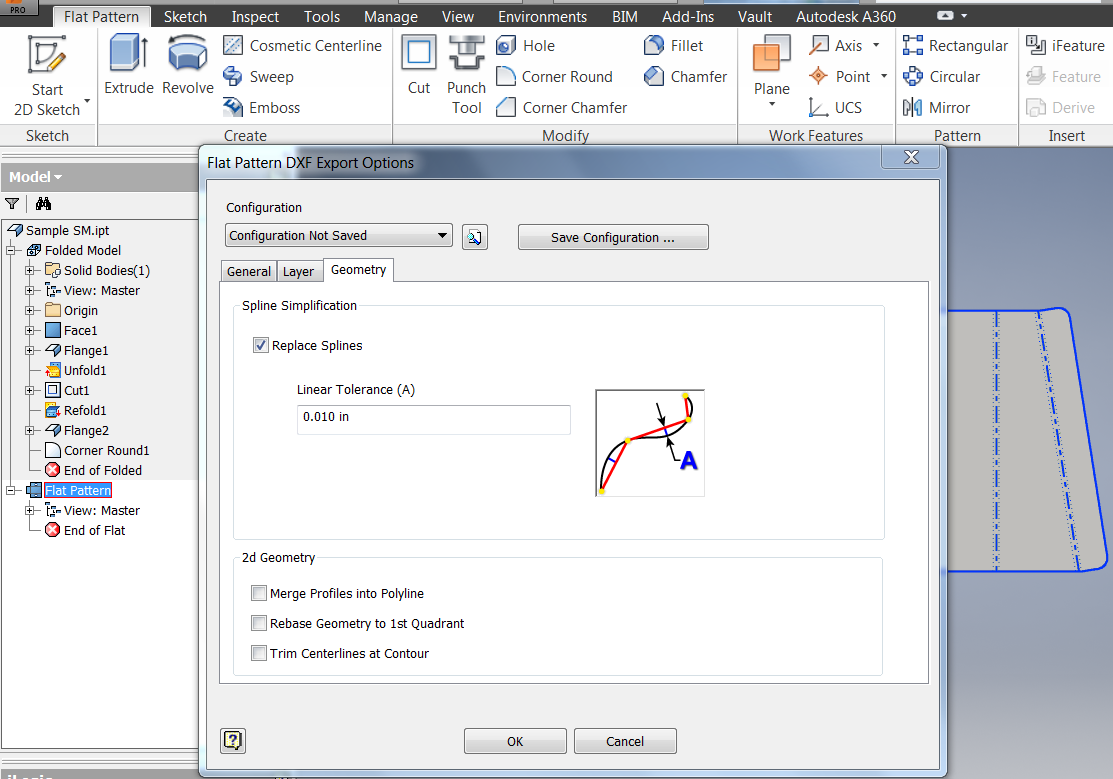Open the configuration browse icon button
Image resolution: width=1113 pixels, height=779 pixels.
pos(475,237)
